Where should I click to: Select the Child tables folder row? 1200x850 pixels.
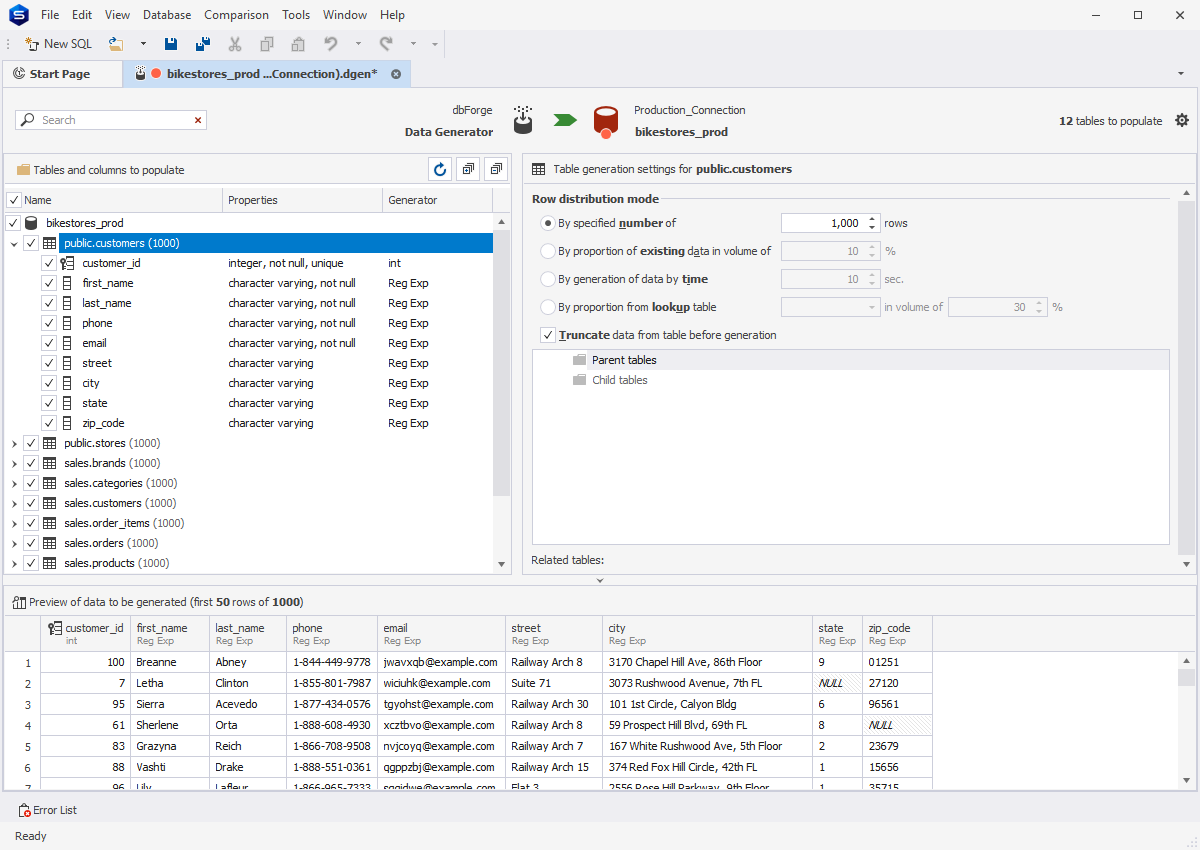(850, 380)
